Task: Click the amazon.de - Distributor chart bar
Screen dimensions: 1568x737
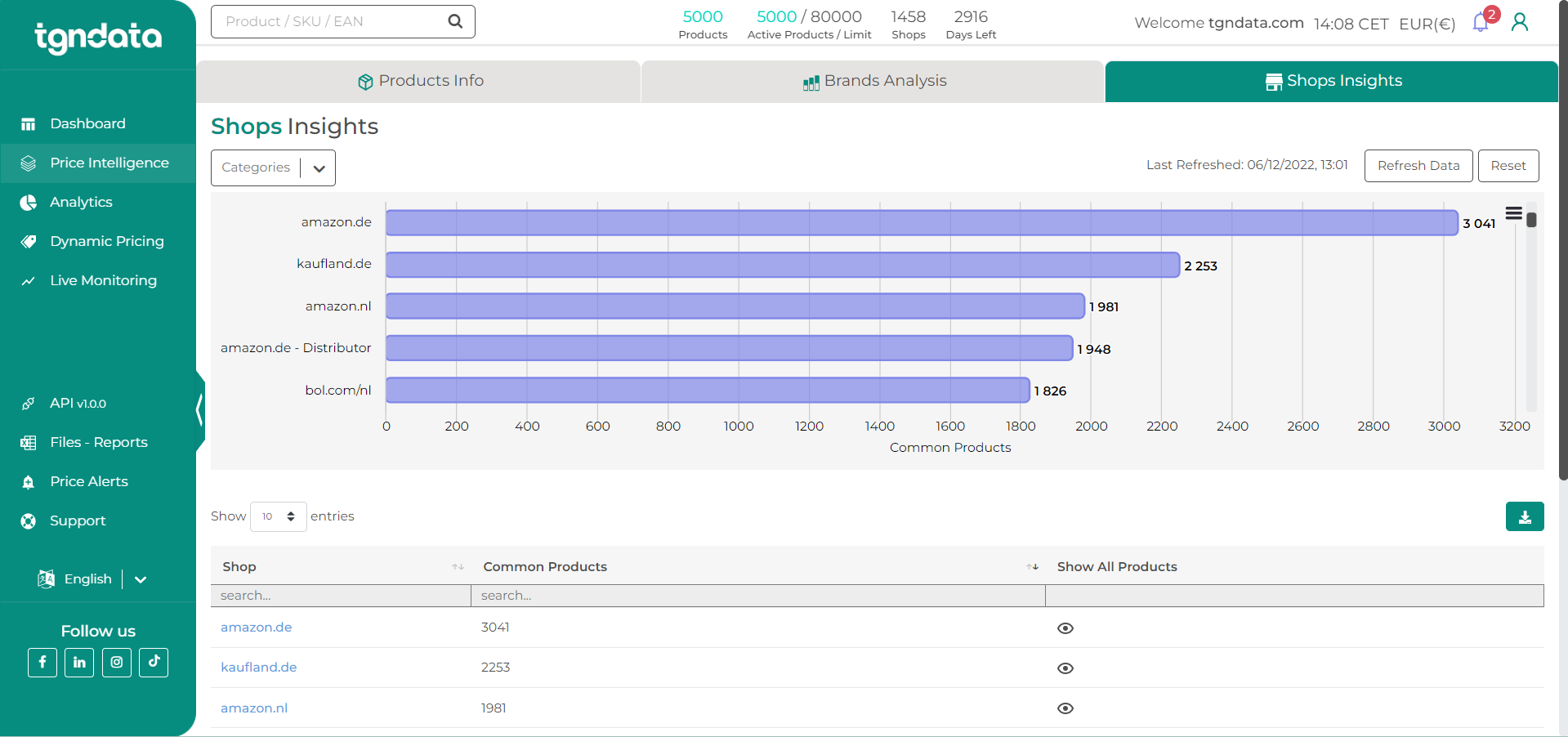Action: (729, 348)
